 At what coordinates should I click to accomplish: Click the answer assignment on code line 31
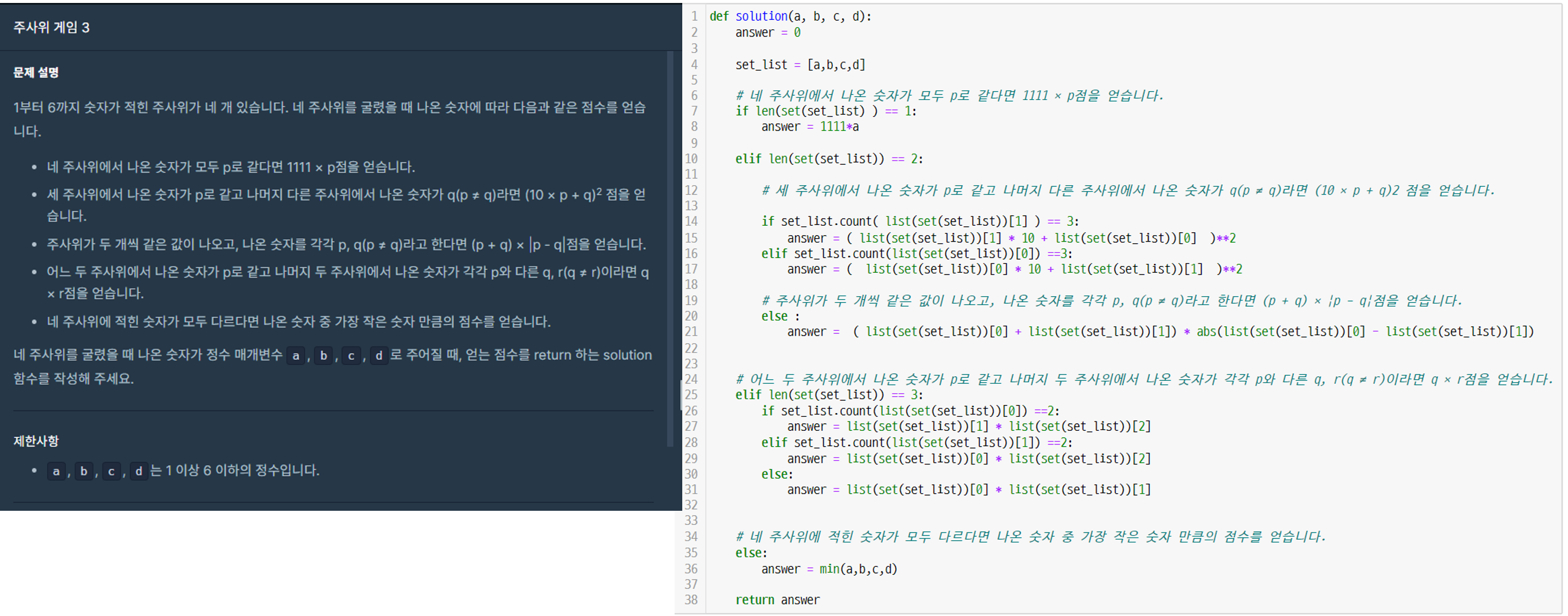point(969,490)
